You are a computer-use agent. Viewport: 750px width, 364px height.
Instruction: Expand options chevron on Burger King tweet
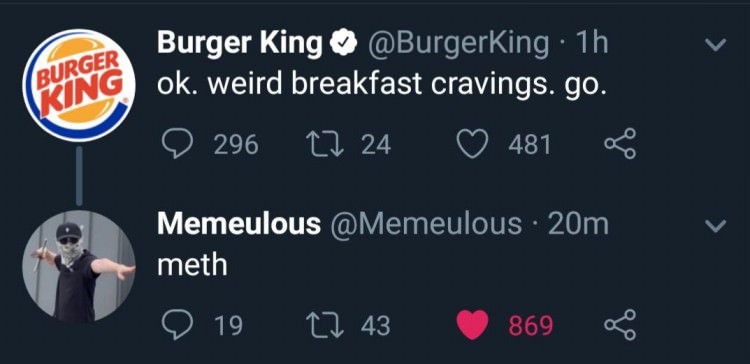click(x=716, y=45)
